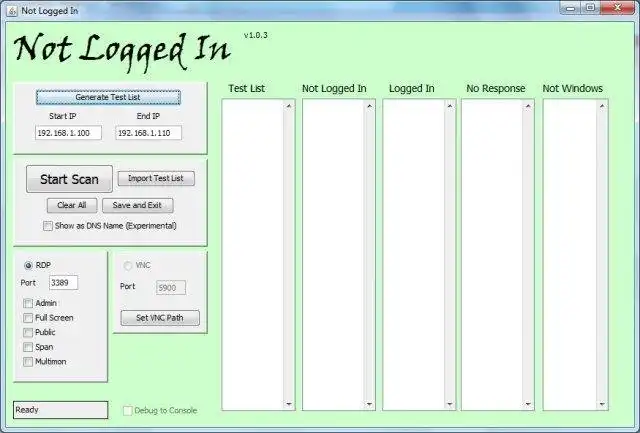Click the Not Windows list scroll down arrow
Viewport: 640px width, 433px height.
(x=602, y=404)
